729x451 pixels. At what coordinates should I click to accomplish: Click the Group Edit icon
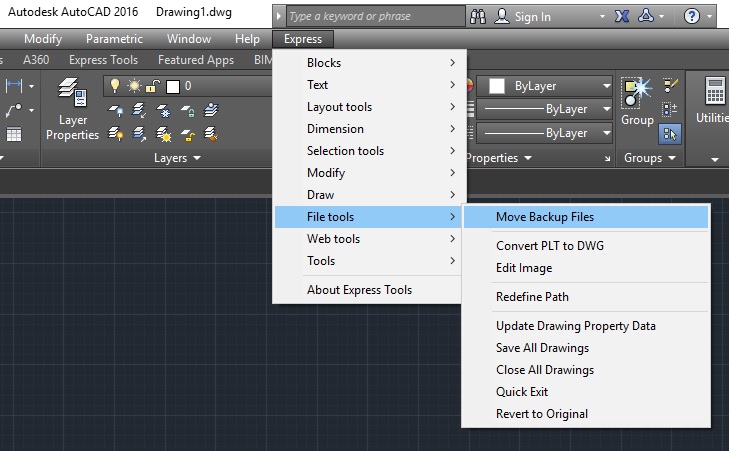[670, 85]
